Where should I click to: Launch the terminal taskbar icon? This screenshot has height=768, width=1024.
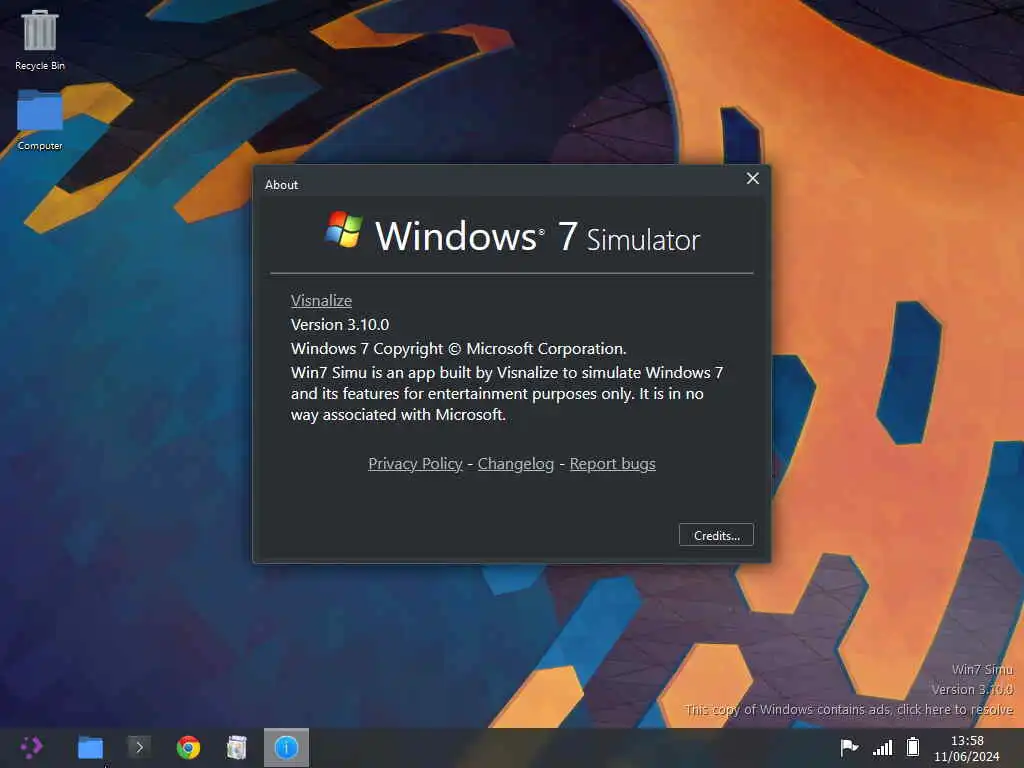click(139, 747)
